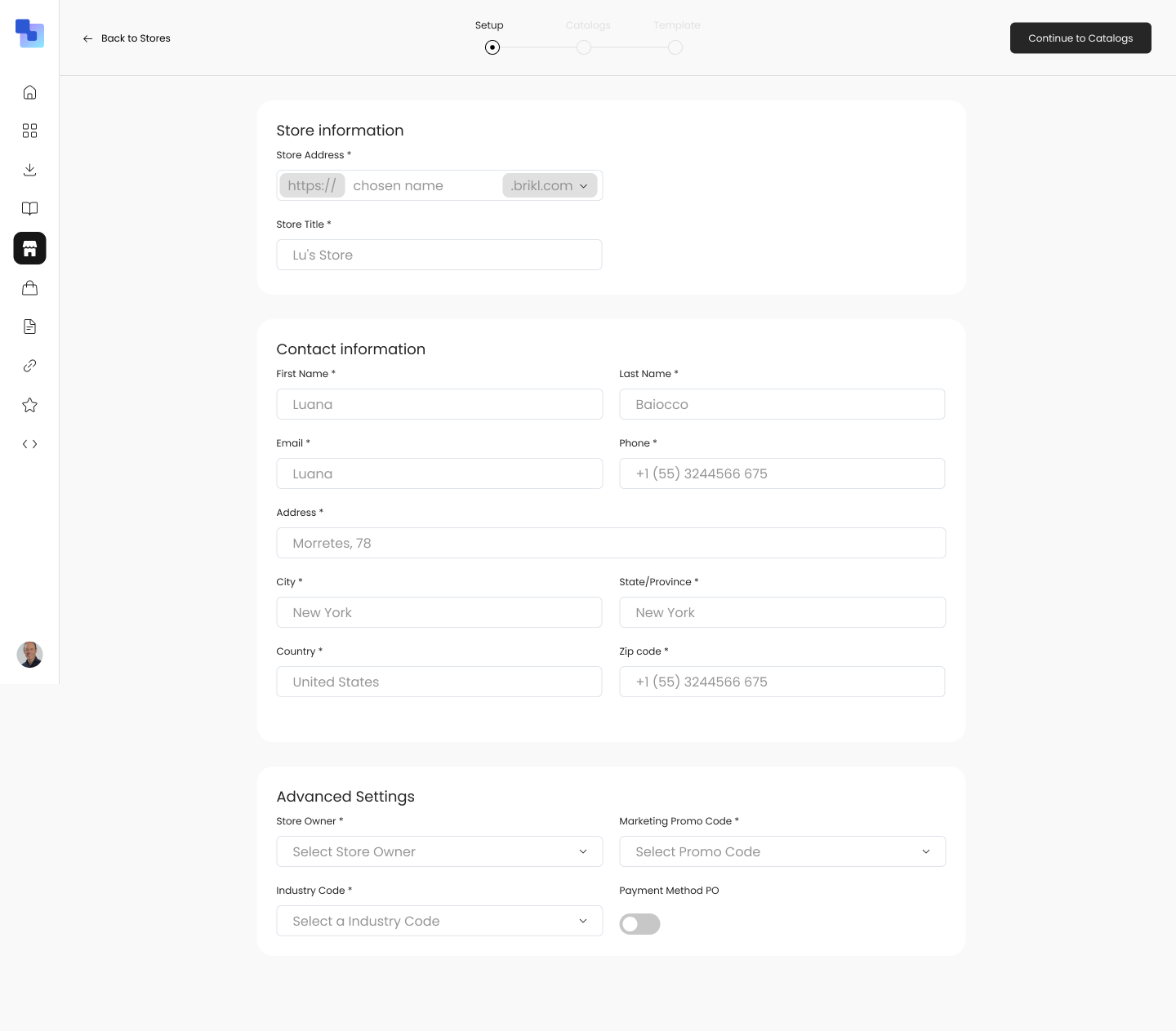Open the .brikl.com domain dropdown
The height and width of the screenshot is (1031, 1176).
pyautogui.click(x=550, y=185)
